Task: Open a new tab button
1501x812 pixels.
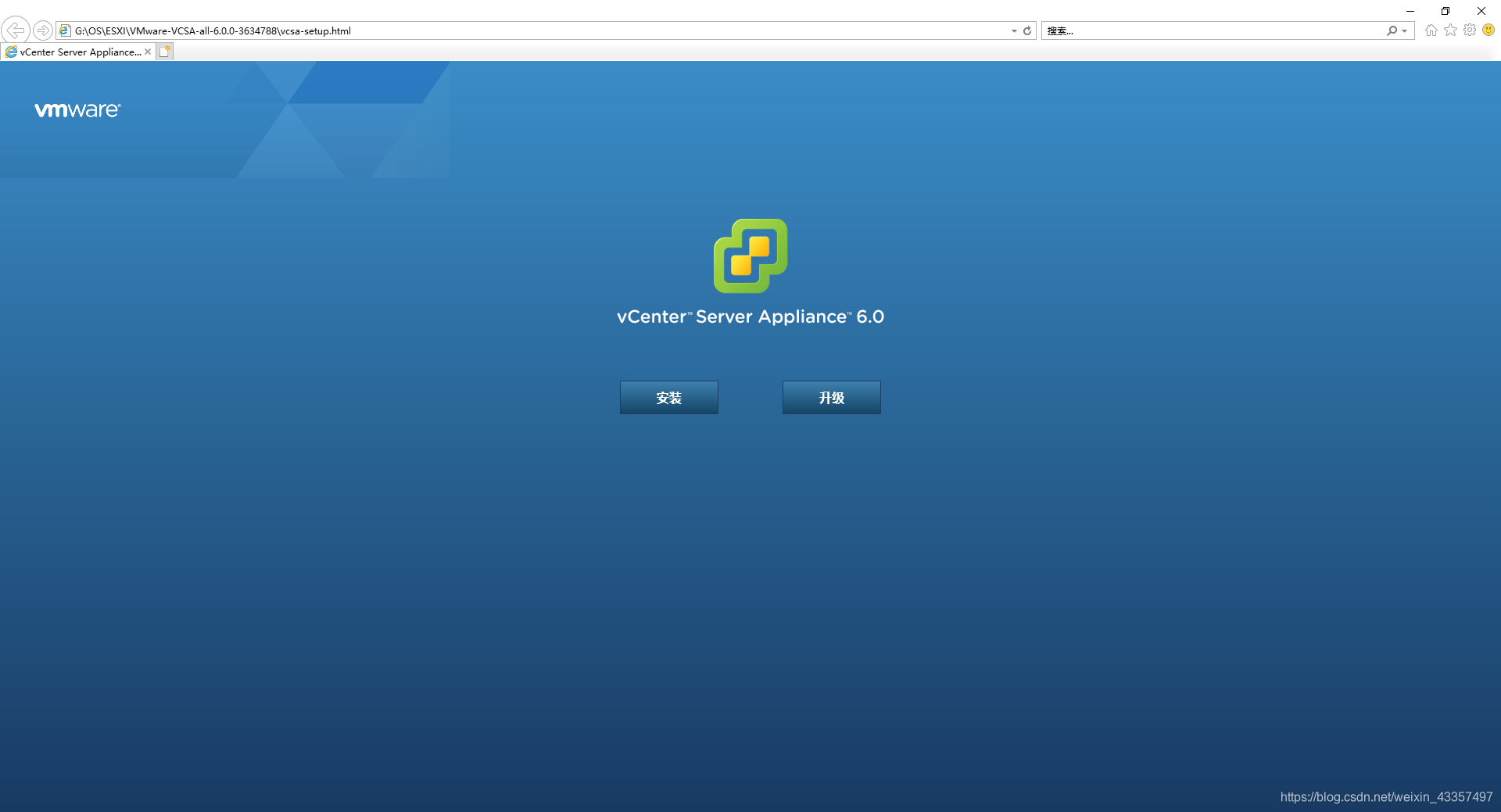Action: [164, 52]
